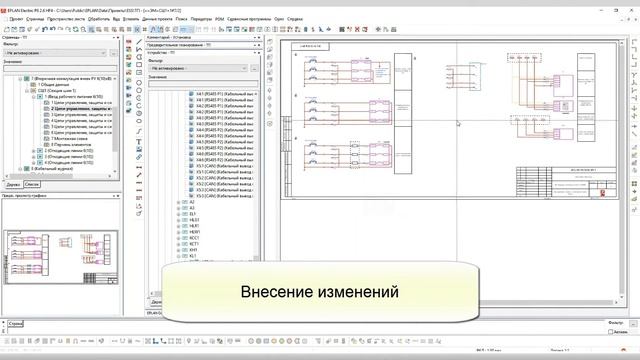The width and height of the screenshot is (640, 360).
Task: Select the Spline curve drawing tool
Action: [139, 131]
